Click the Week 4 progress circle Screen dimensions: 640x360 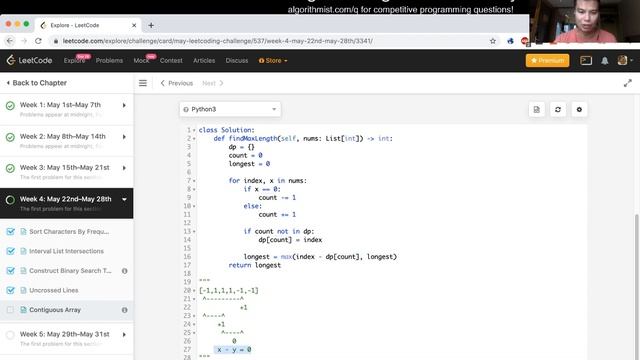click(x=10, y=200)
